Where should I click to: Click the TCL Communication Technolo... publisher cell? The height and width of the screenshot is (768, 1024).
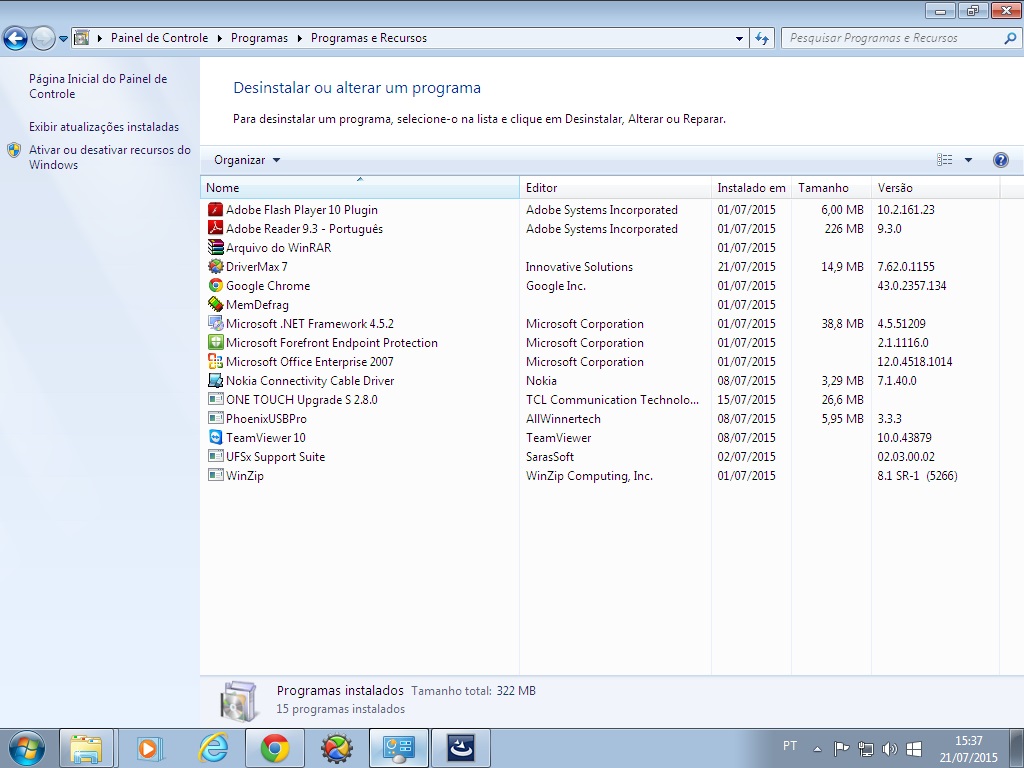click(613, 399)
